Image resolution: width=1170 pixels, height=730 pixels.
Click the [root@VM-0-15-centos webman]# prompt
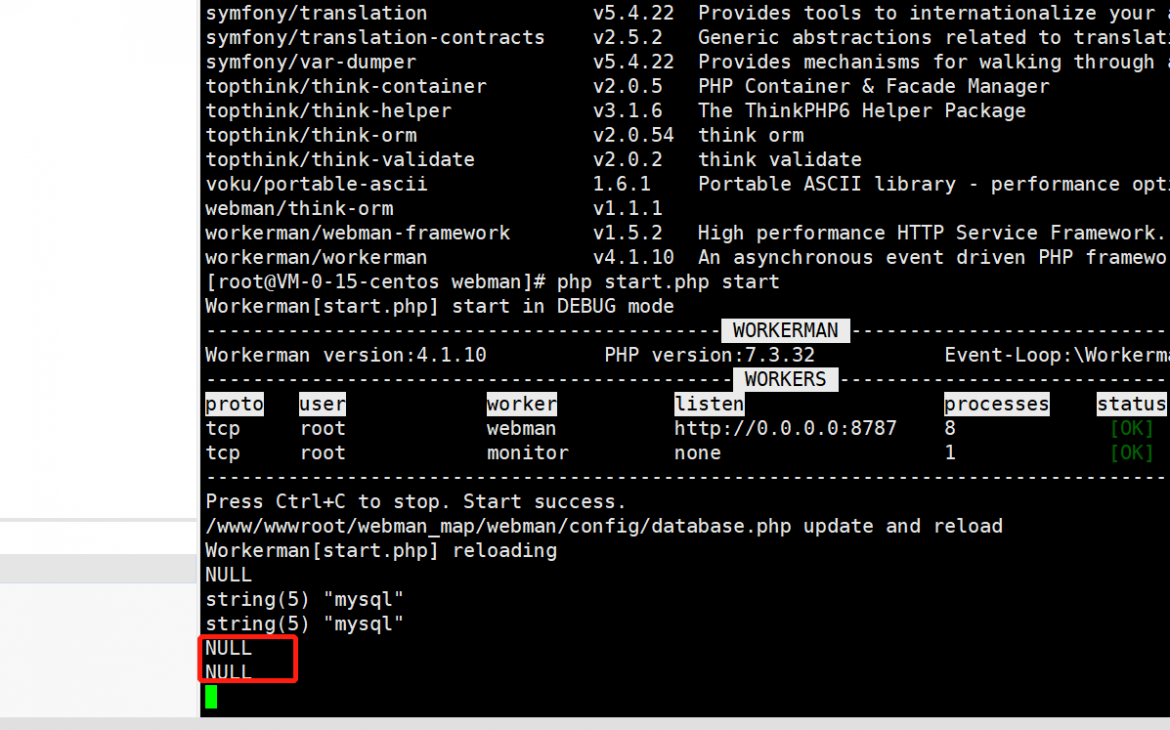(375, 282)
